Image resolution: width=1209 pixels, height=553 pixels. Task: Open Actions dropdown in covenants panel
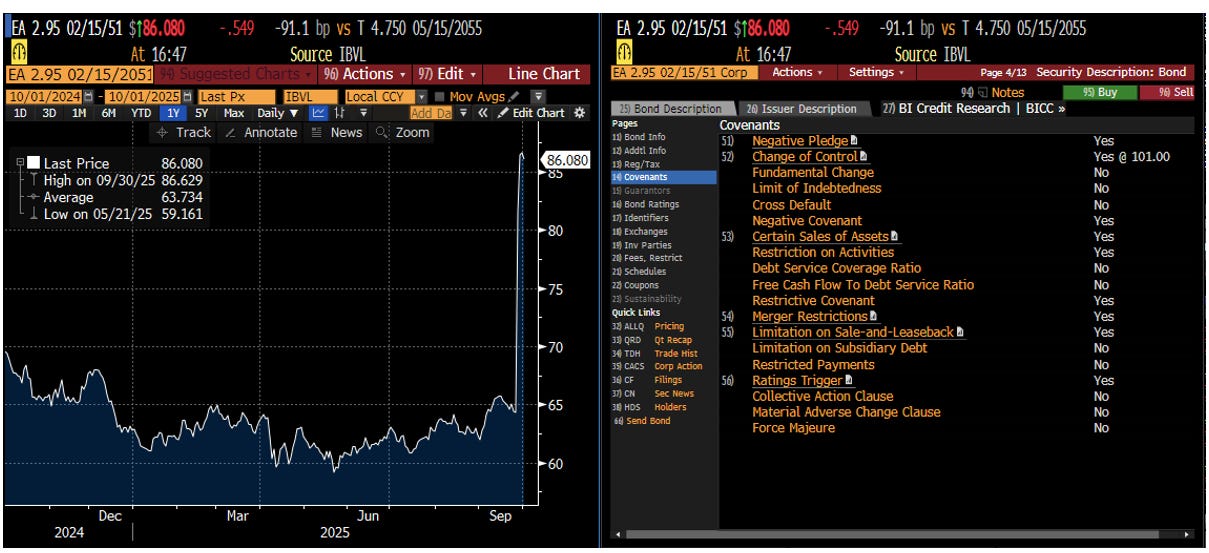click(x=799, y=72)
